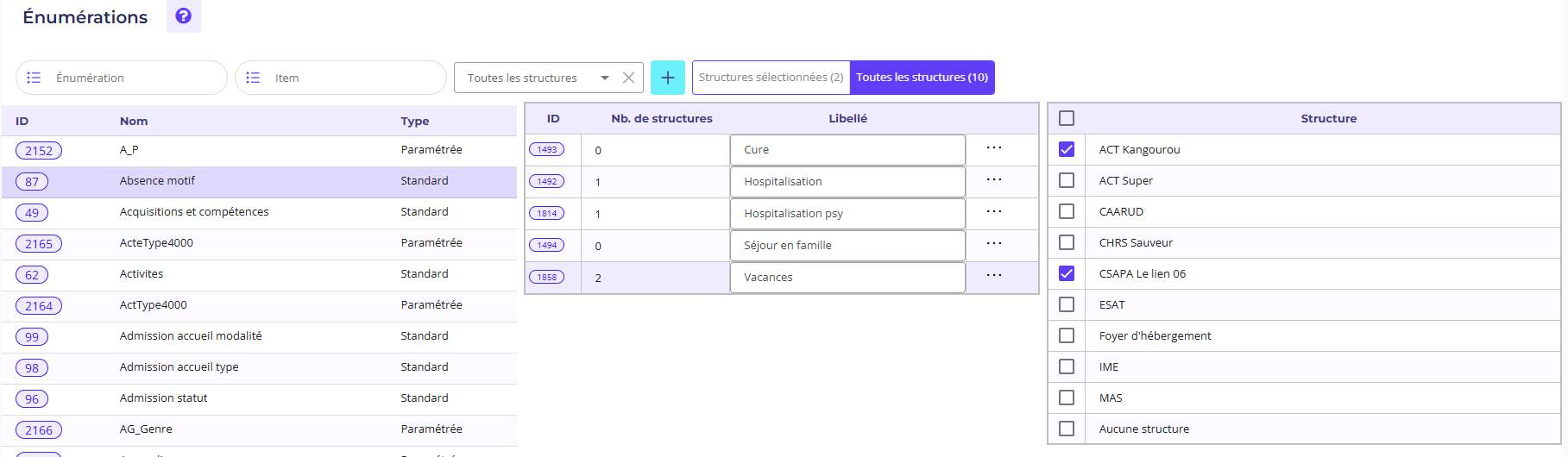
Task: Open three-dot menu for Hospitalisation psy
Action: pos(994,212)
